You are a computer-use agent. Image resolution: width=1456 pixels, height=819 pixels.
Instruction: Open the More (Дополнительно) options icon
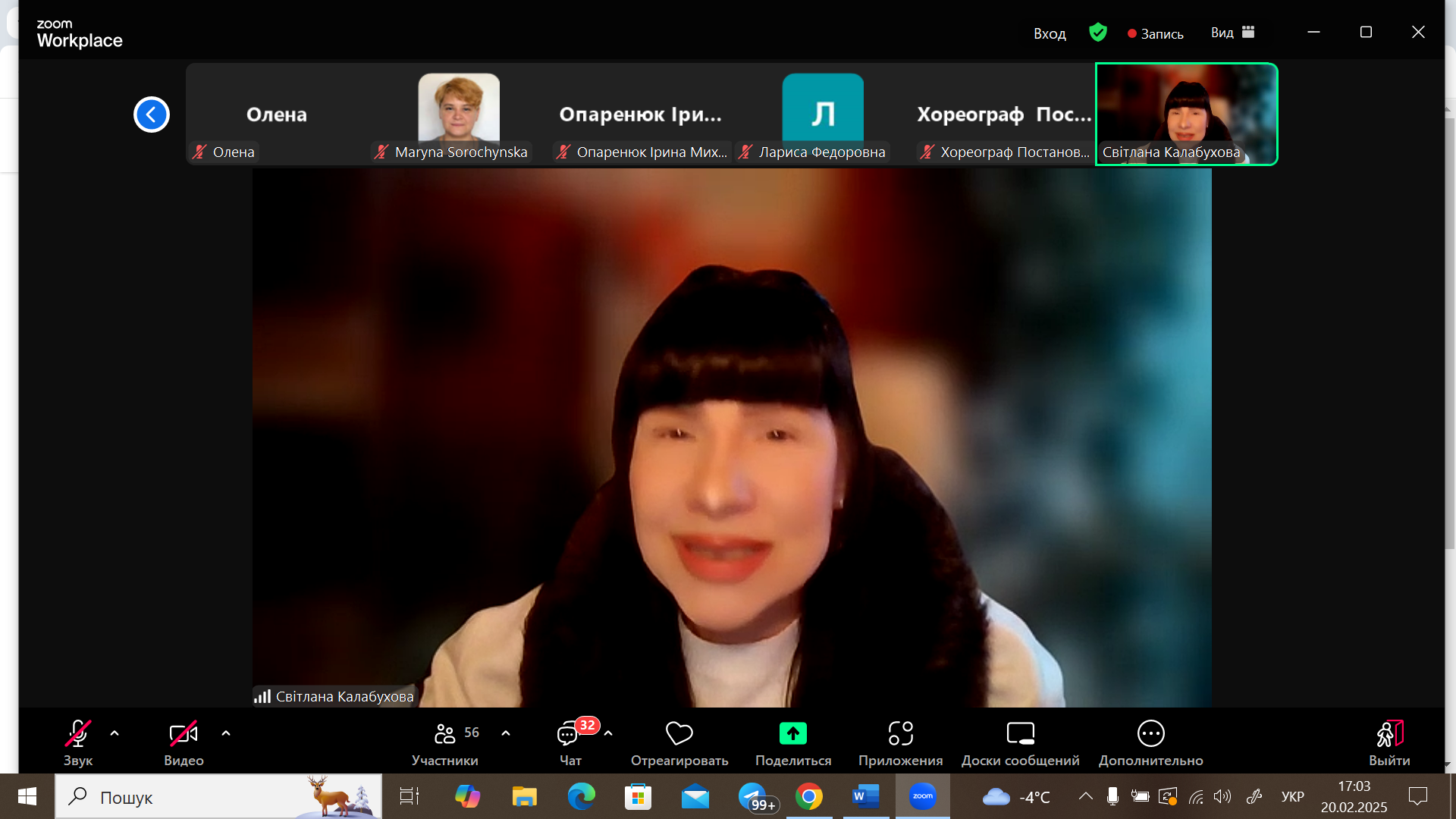pyautogui.click(x=1150, y=733)
